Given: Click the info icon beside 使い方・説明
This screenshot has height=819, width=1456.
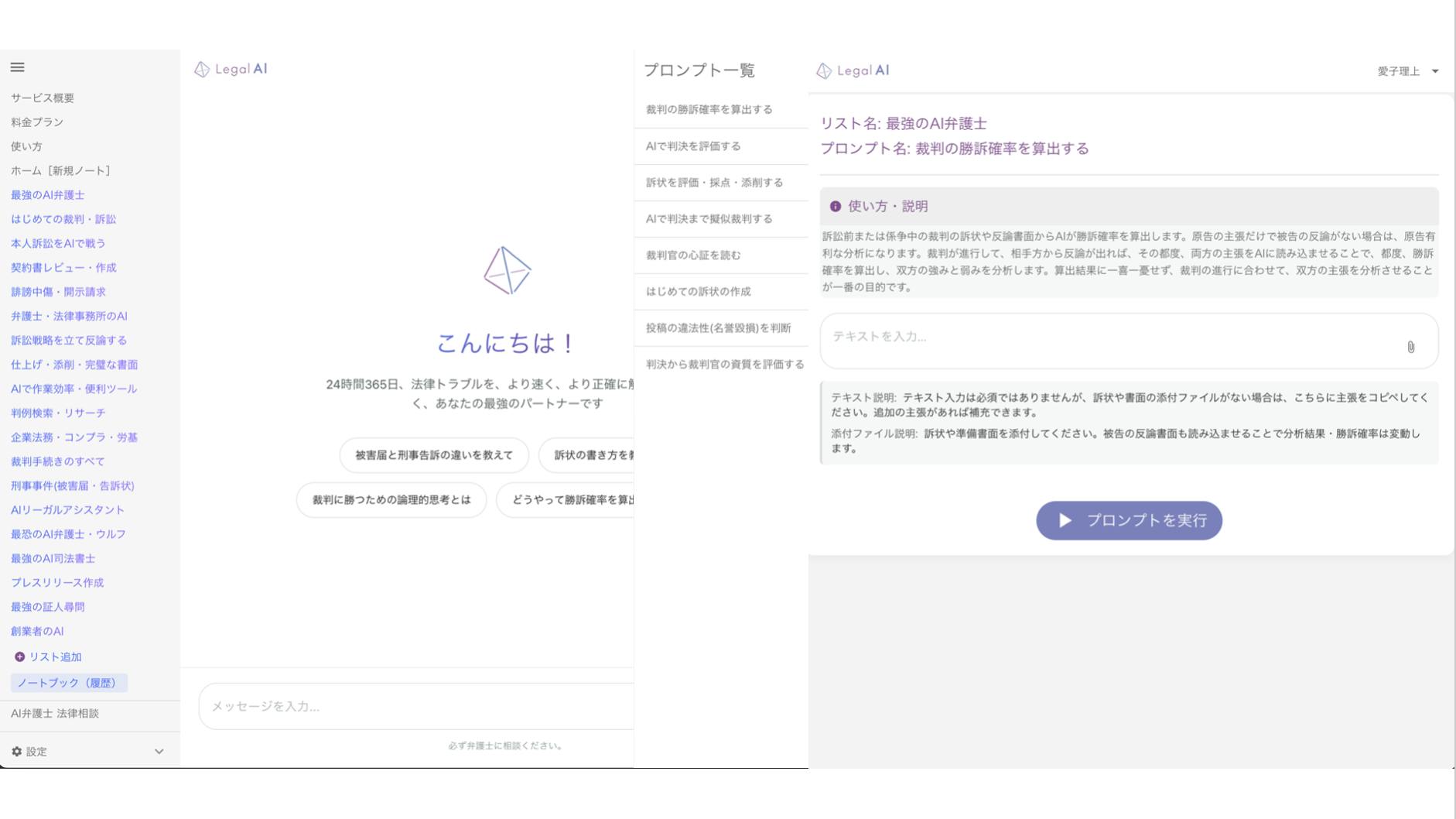Looking at the screenshot, I should pos(835,207).
